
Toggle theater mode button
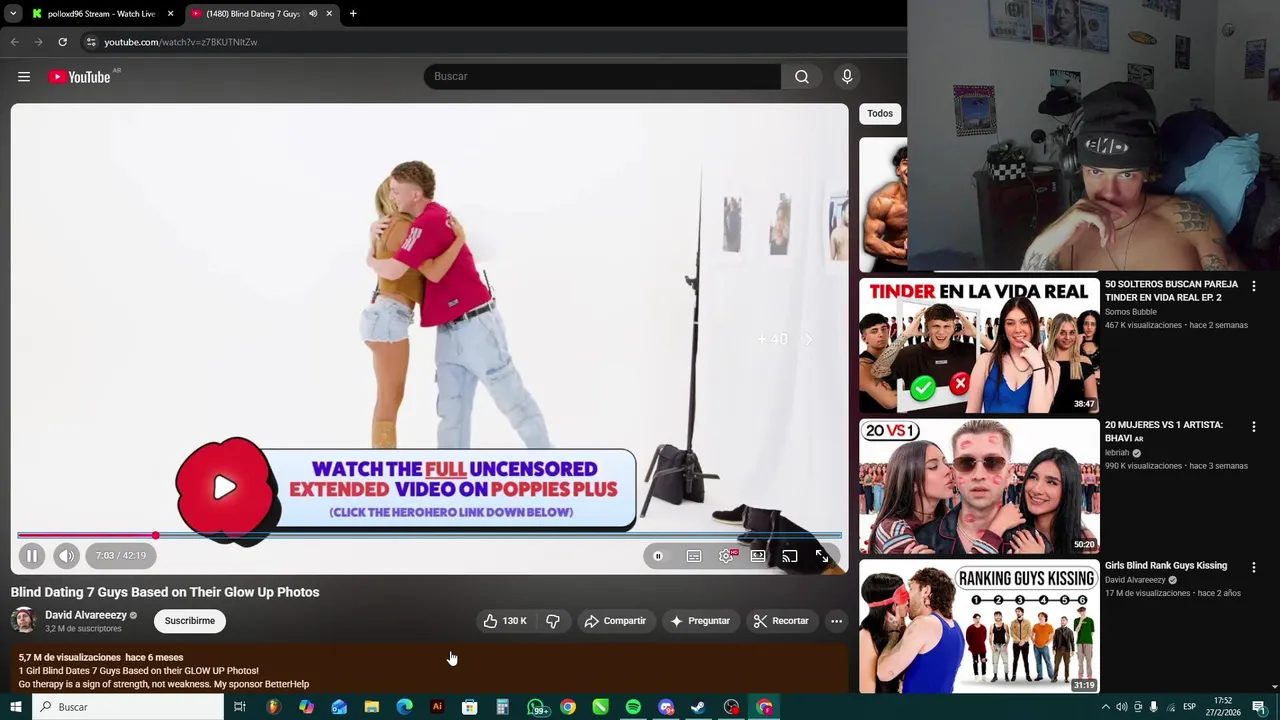coord(758,556)
